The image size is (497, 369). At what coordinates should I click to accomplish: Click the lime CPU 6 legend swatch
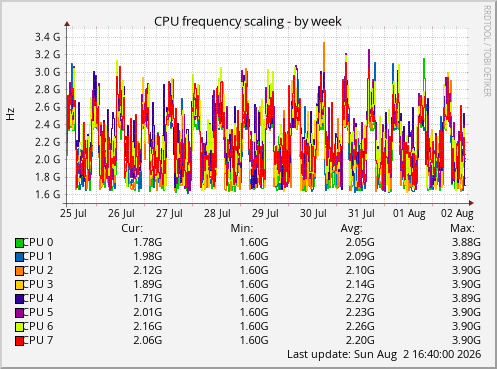coord(19,327)
